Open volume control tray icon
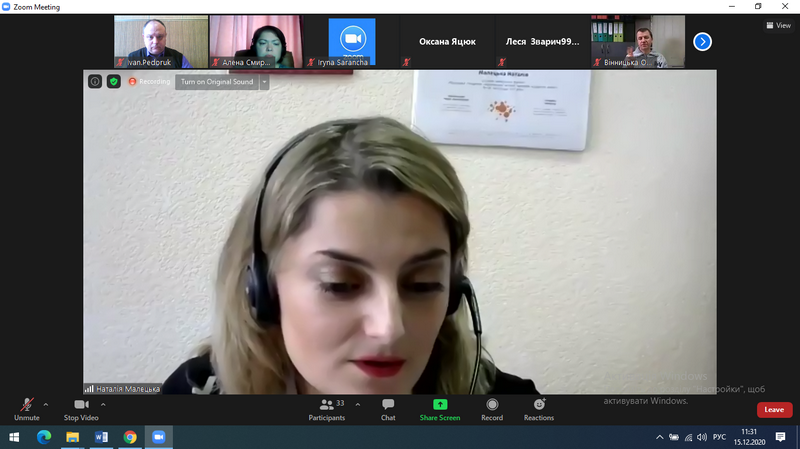 [x=703, y=437]
